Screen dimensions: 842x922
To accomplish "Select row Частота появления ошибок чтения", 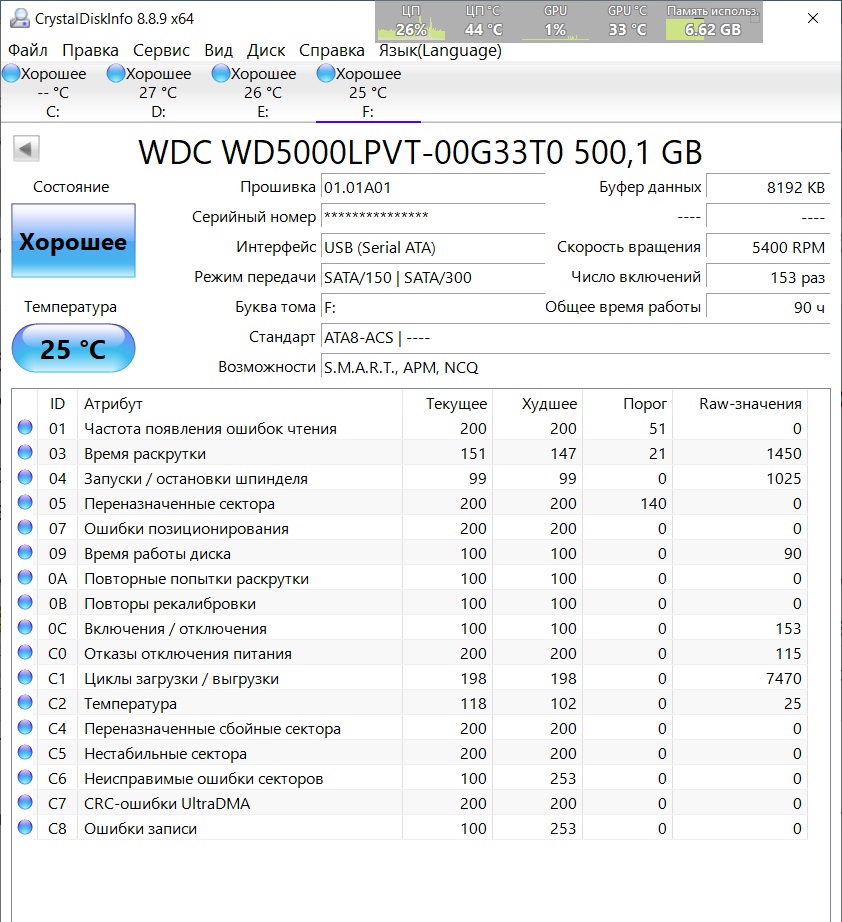I will pos(410,429).
